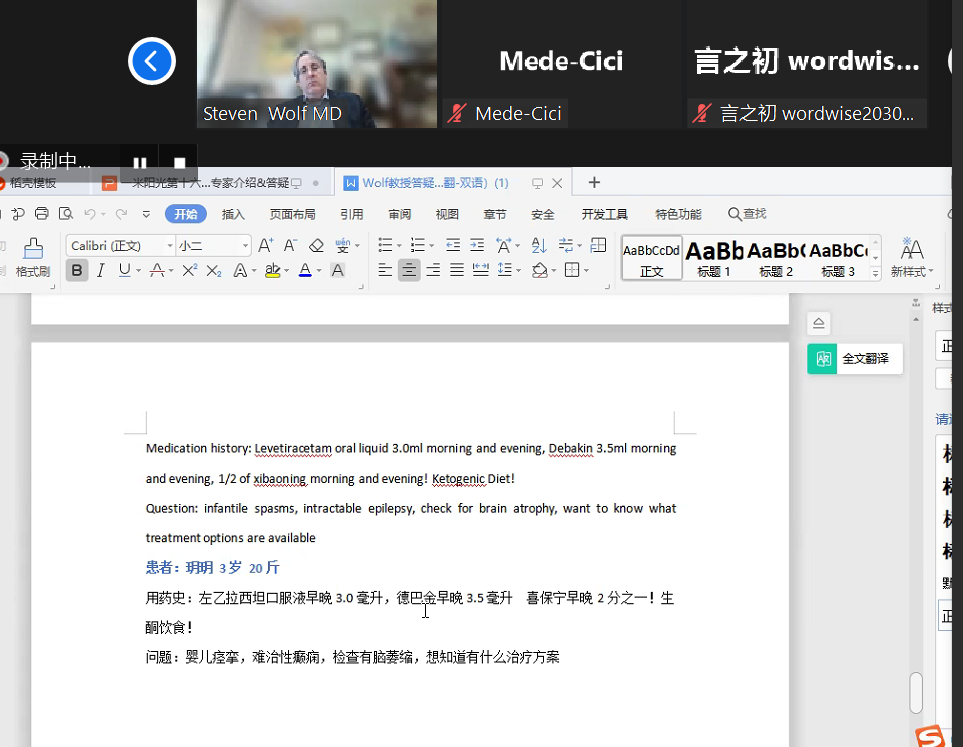Apply the Heading 1 (标题 1) style

click(714, 257)
